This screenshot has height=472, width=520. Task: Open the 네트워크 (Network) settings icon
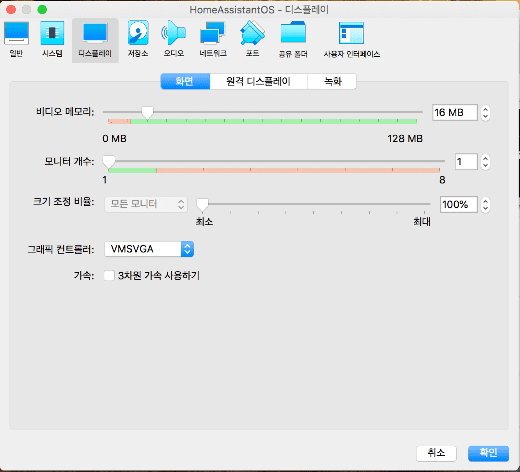(x=213, y=39)
